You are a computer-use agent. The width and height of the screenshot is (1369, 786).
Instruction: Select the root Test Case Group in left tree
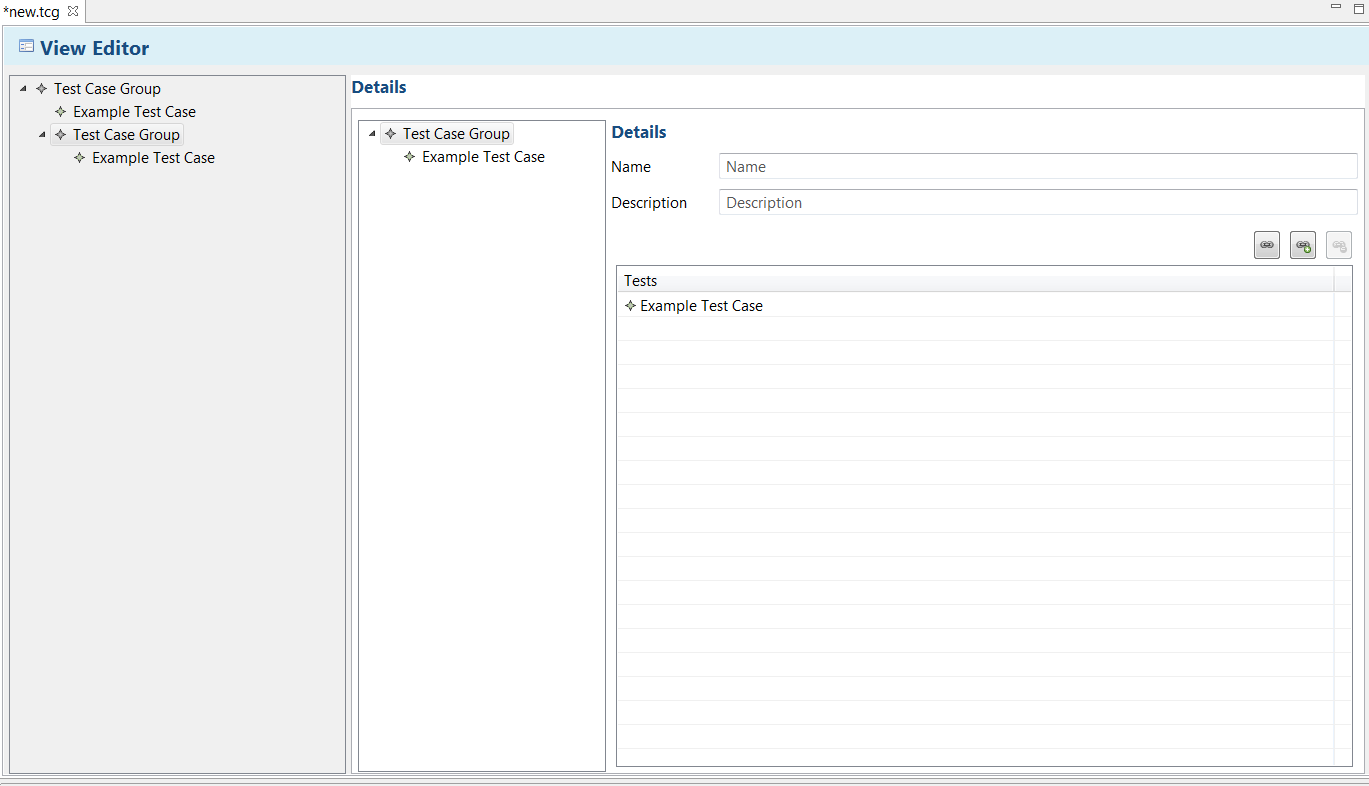pos(107,89)
